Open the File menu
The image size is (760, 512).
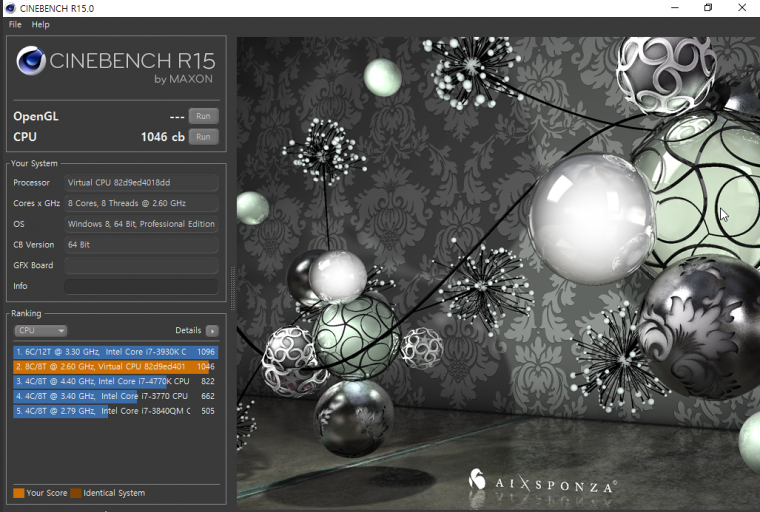tap(15, 24)
